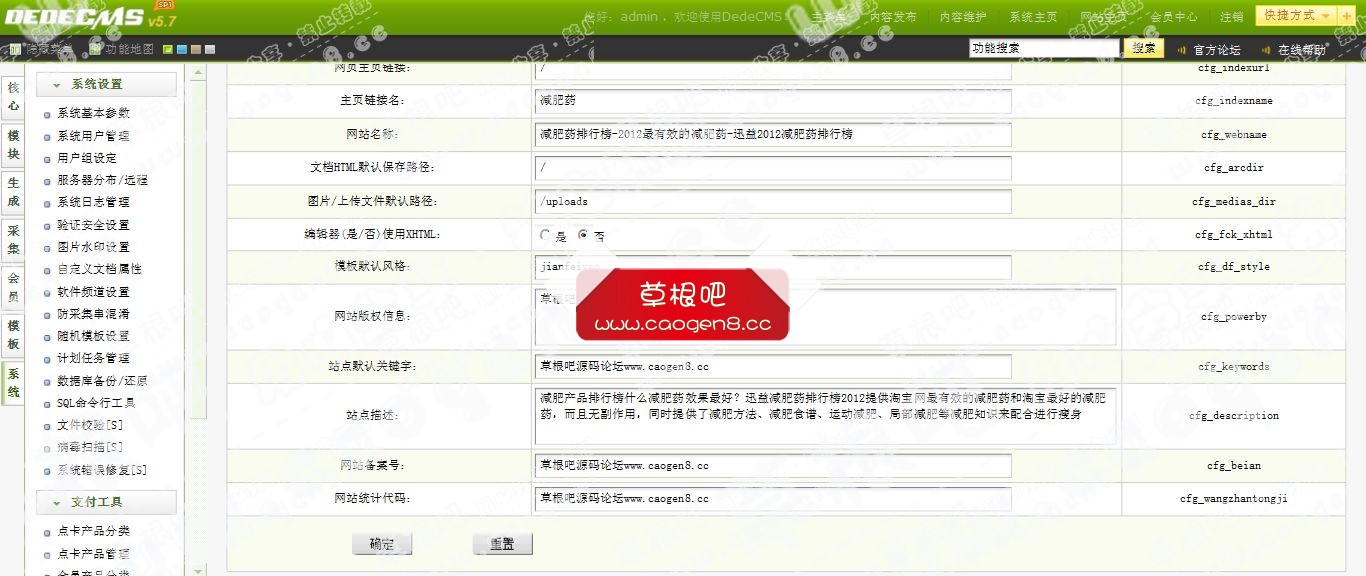
Task: Open the 快捷方式 dropdown
Action: pos(1294,17)
